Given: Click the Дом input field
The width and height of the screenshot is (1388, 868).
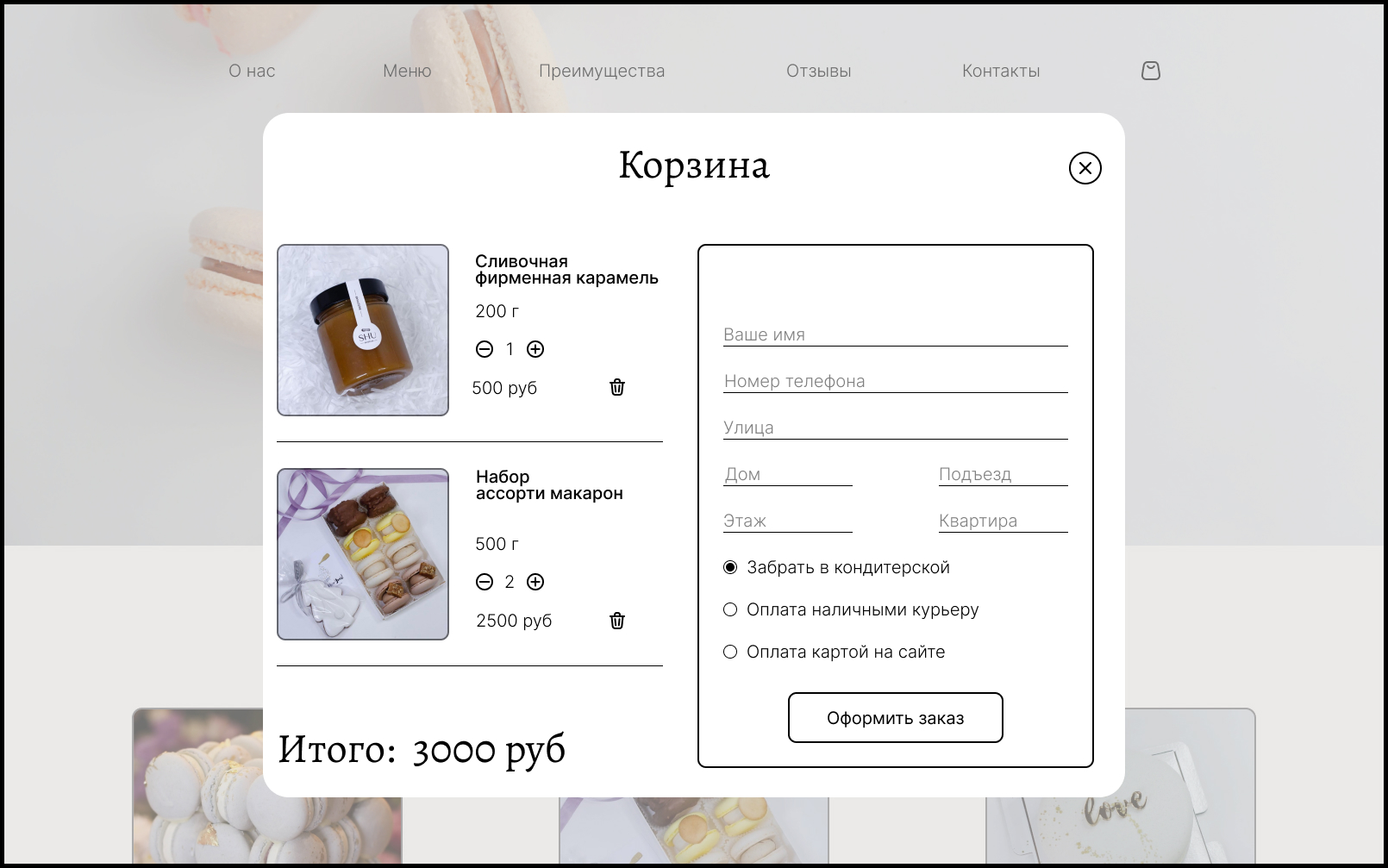Looking at the screenshot, I should tap(788, 474).
